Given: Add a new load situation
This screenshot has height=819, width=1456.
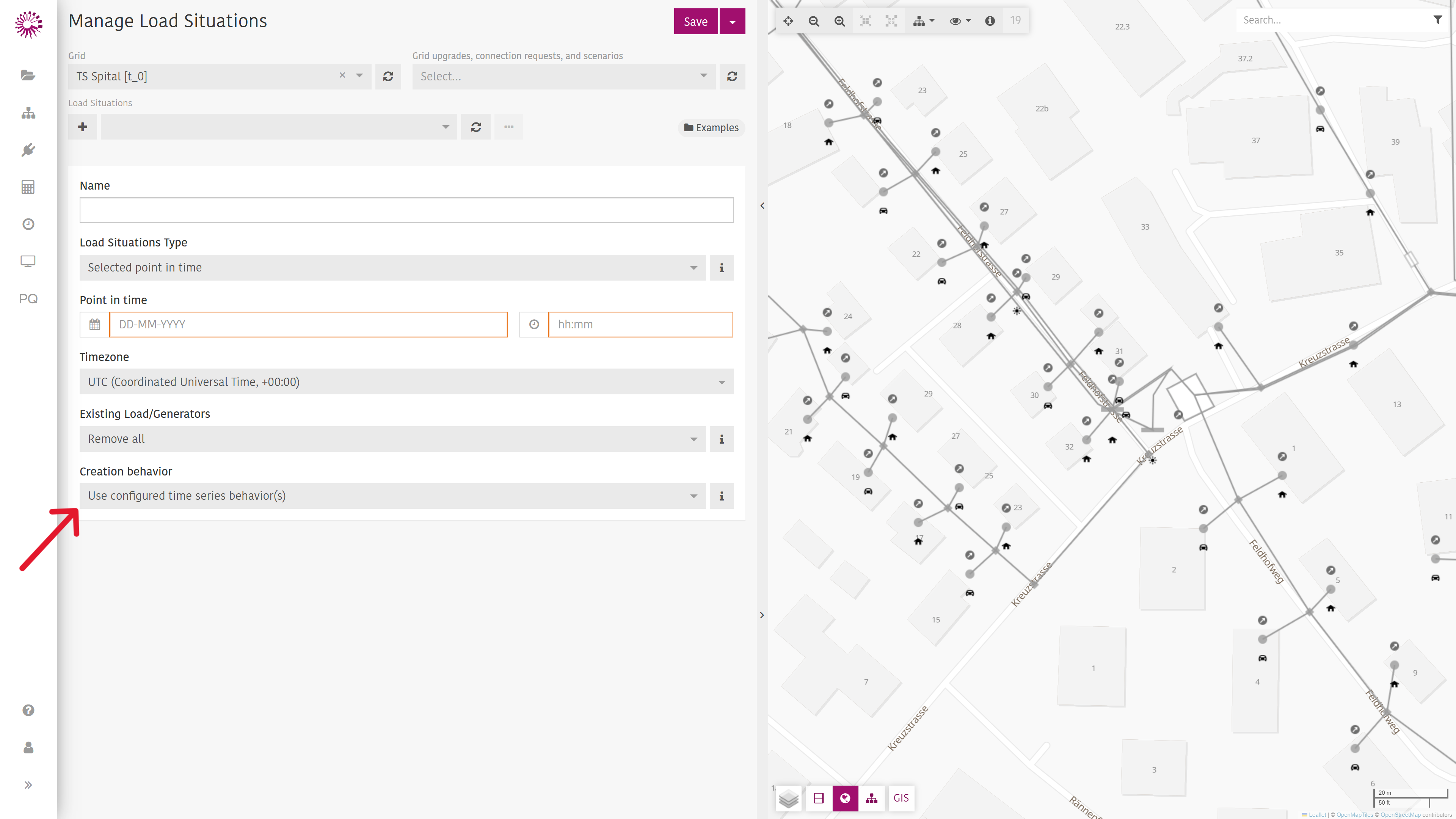Looking at the screenshot, I should (83, 127).
